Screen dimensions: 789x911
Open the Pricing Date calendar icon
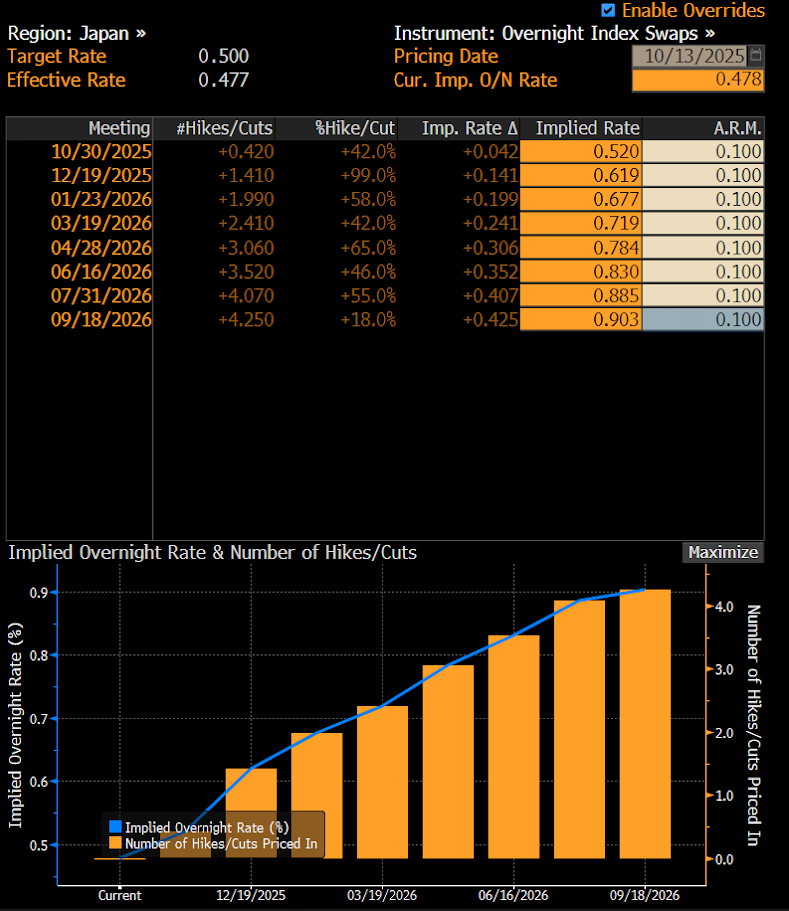[756, 55]
